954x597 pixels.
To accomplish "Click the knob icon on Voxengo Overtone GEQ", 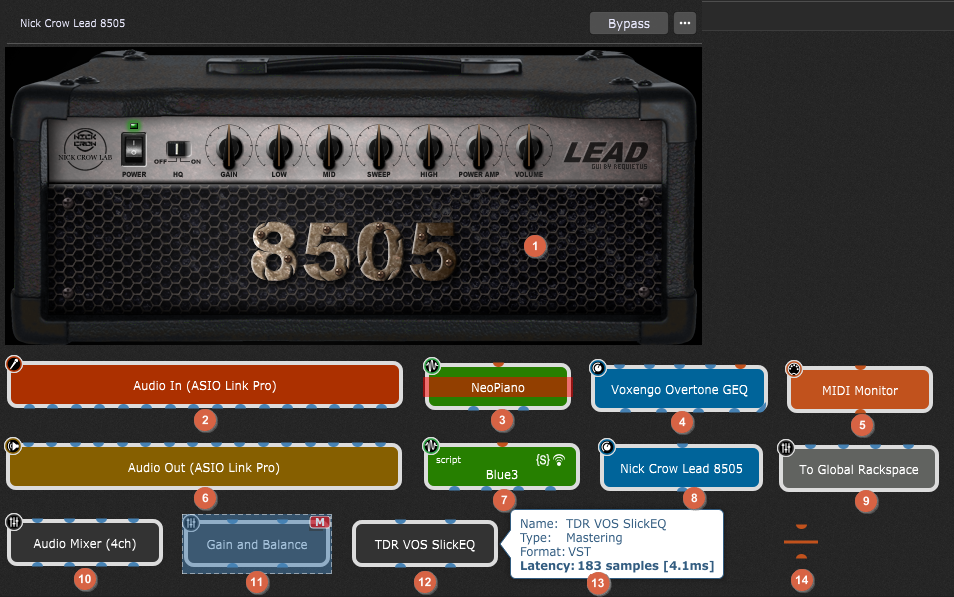I will (598, 368).
